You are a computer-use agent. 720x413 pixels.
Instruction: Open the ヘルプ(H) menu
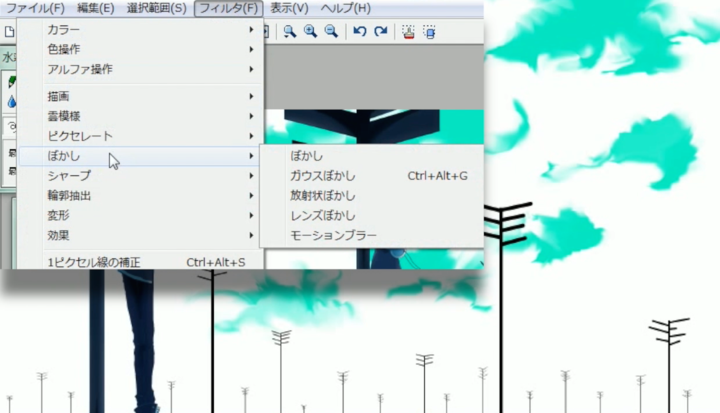(x=345, y=8)
